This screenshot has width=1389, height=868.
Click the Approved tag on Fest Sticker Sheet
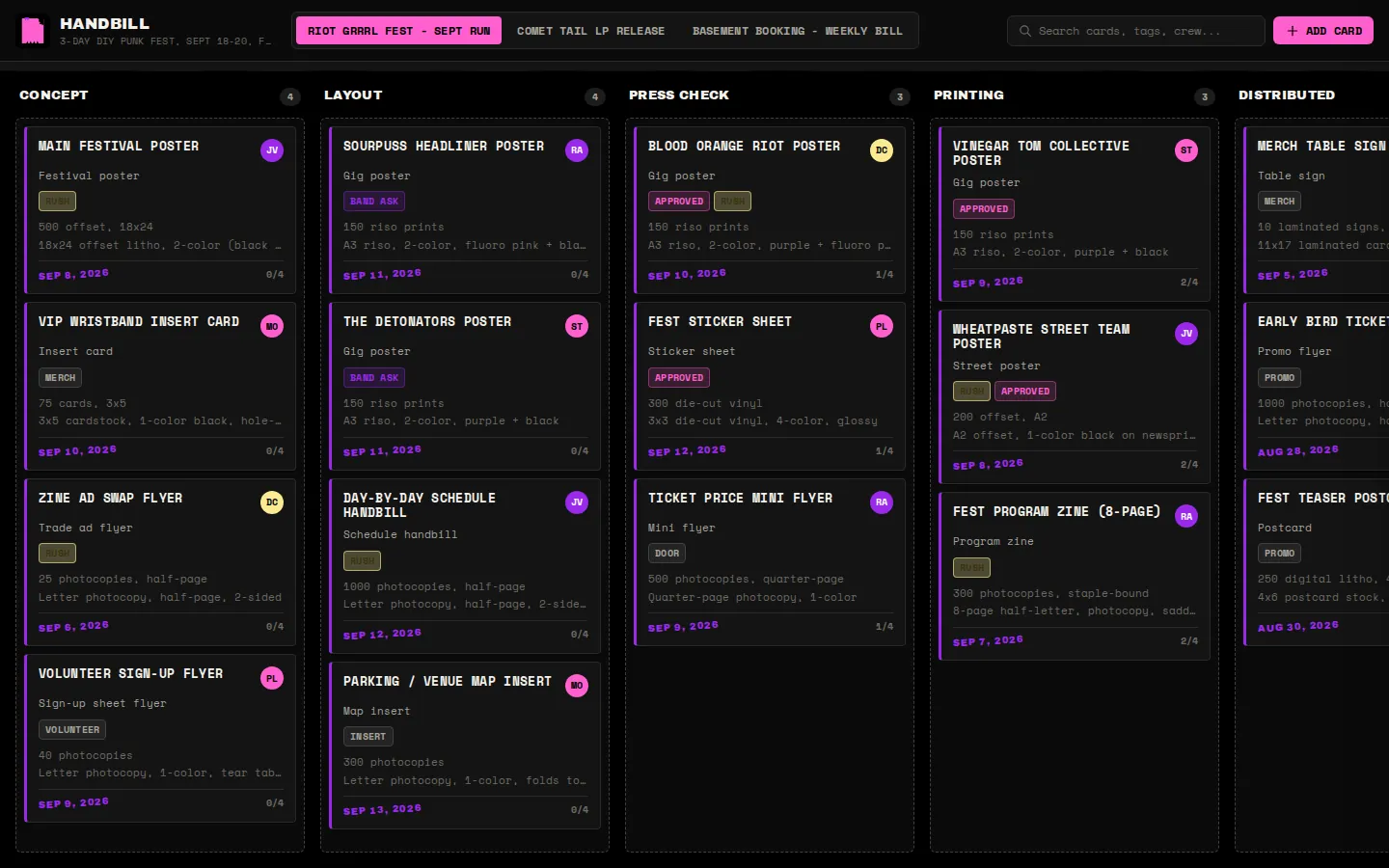679,378
